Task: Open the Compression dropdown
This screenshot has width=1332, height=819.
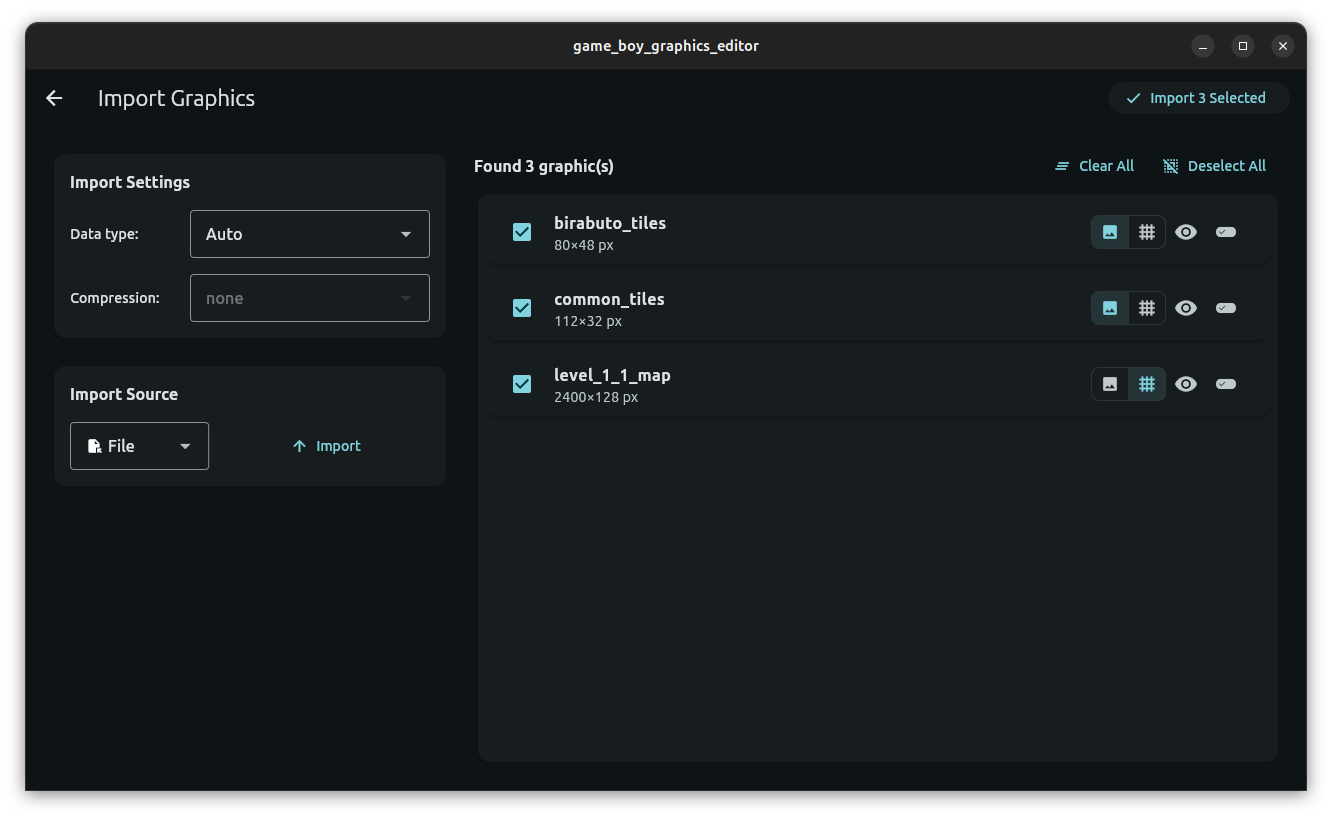Action: (x=310, y=298)
